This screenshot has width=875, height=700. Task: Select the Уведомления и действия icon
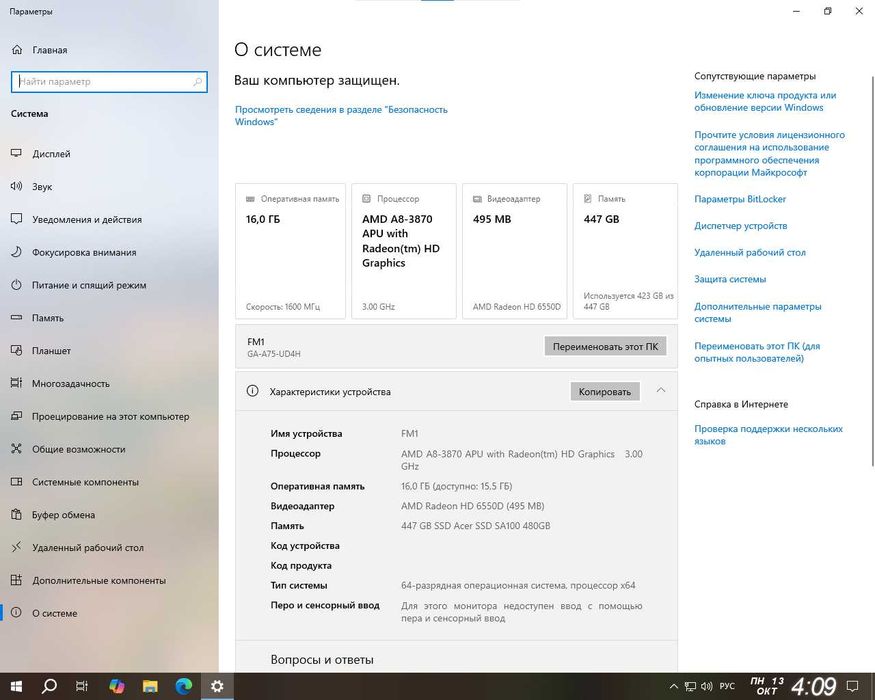click(x=17, y=219)
